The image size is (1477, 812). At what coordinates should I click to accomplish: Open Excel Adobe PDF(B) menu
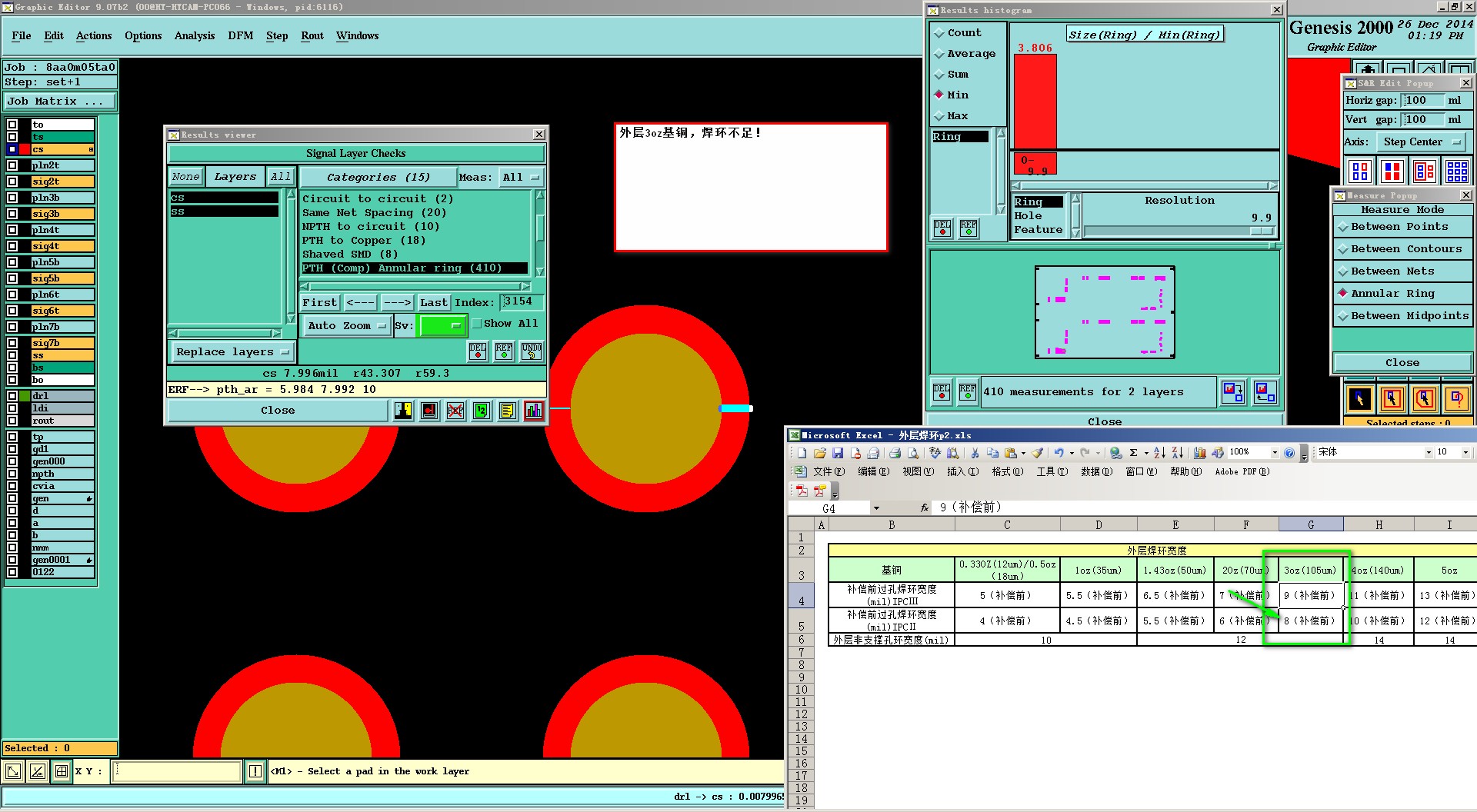(x=1242, y=472)
